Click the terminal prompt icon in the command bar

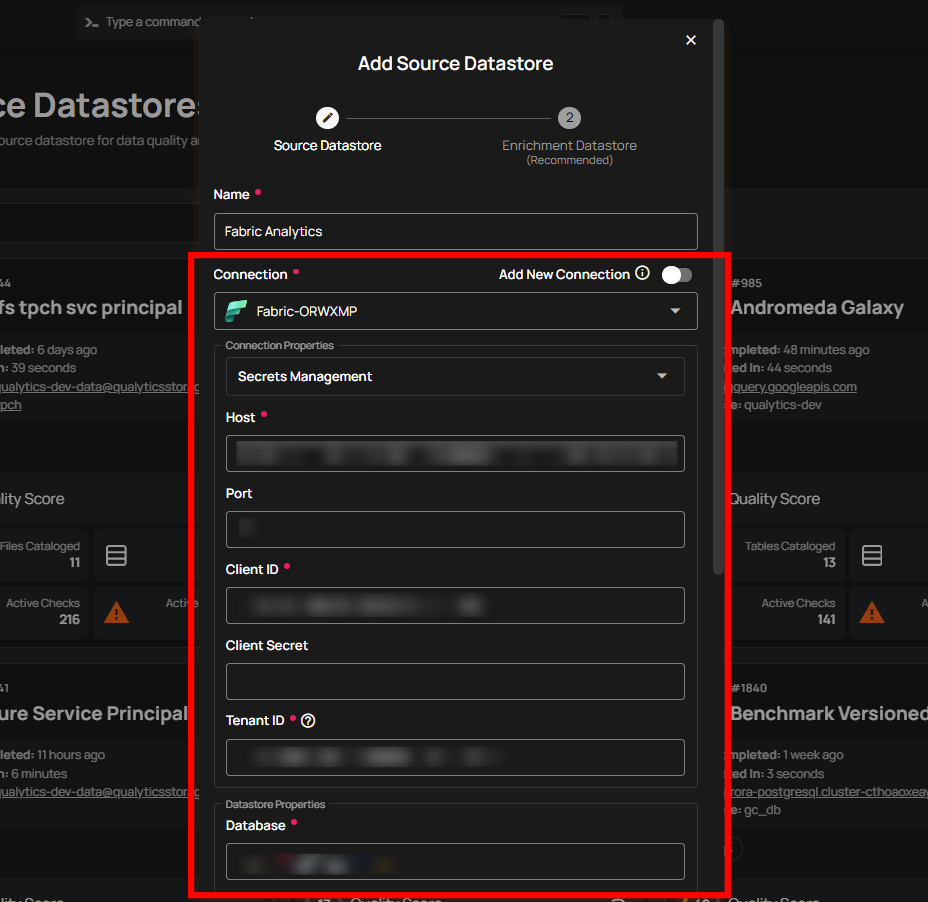coord(91,22)
